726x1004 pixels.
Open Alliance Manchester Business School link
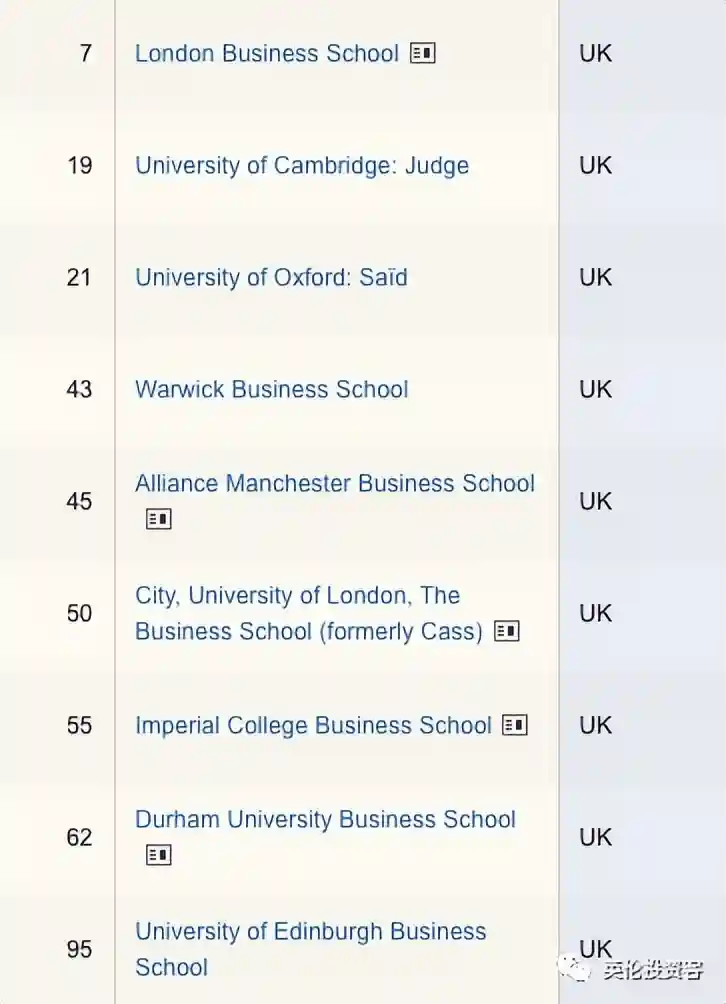point(334,484)
